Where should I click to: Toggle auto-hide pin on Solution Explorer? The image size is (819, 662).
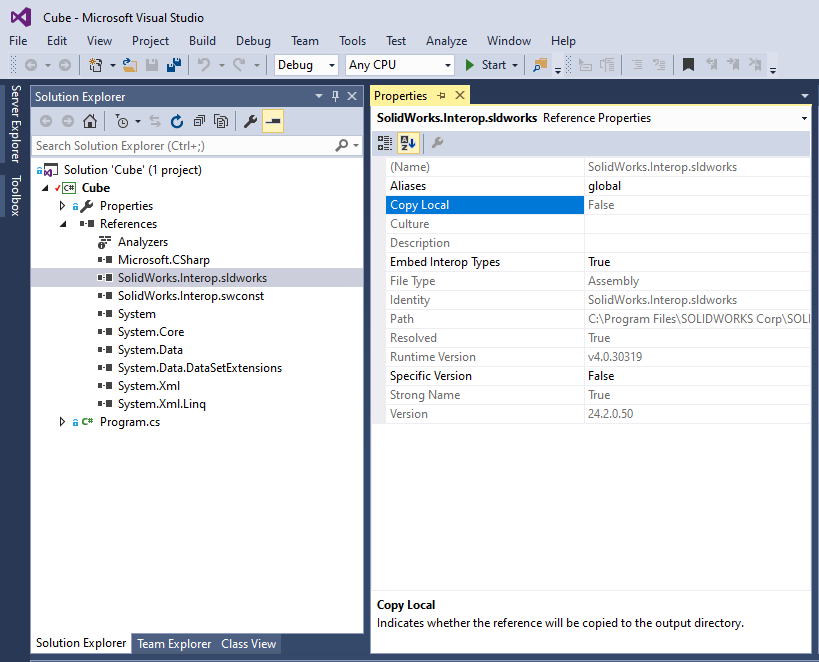[335, 96]
